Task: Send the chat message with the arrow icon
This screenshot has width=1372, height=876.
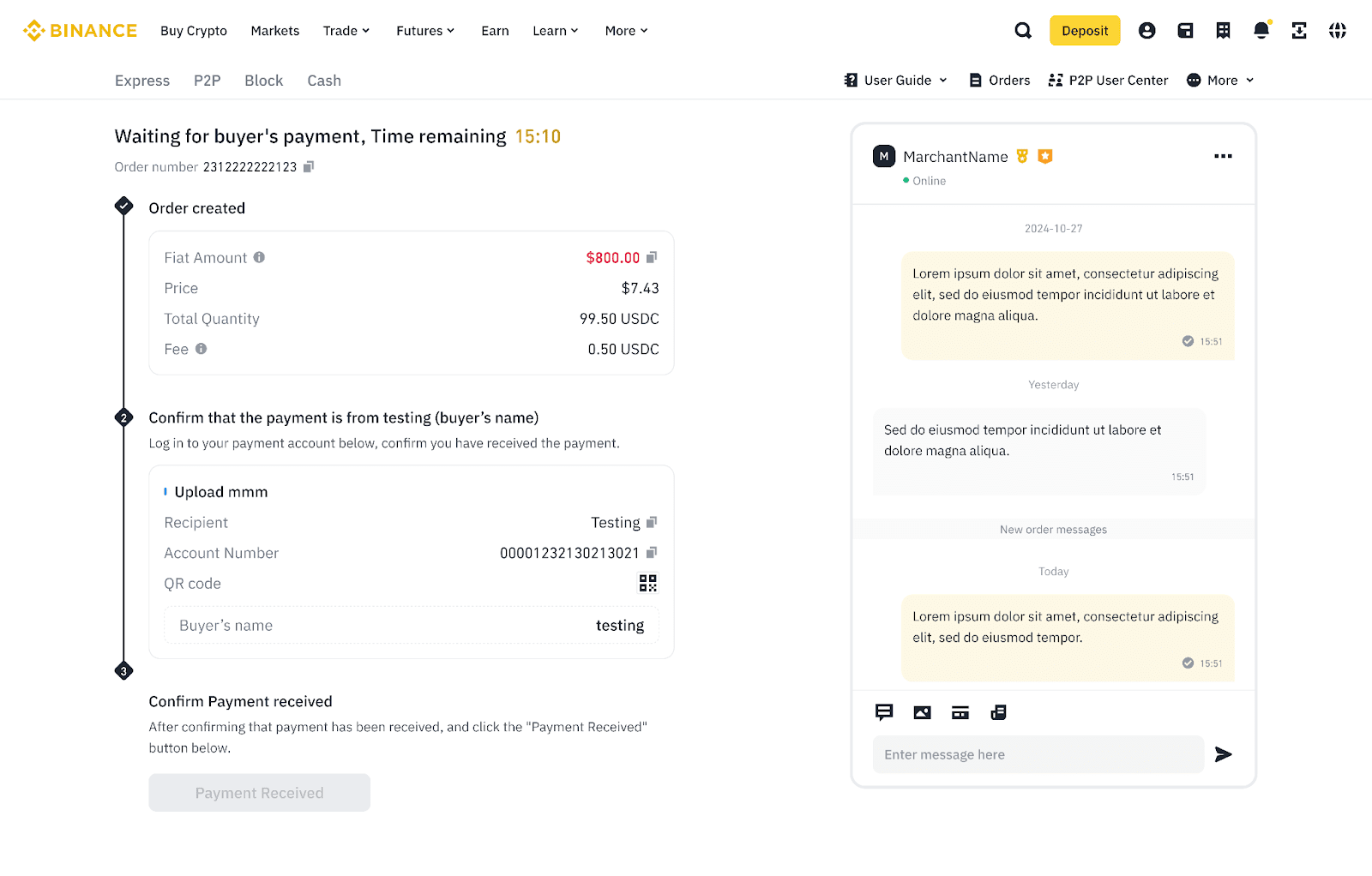Action: tap(1224, 754)
